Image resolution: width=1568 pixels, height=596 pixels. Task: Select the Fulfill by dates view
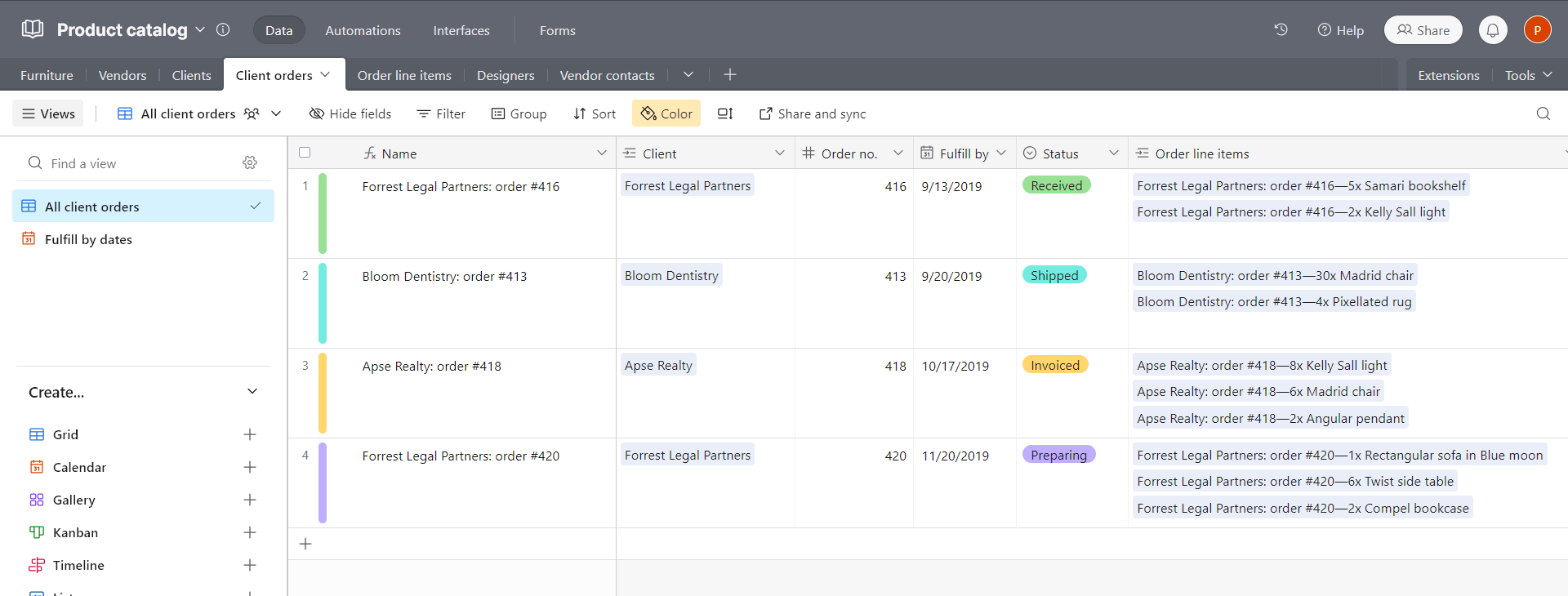(143, 239)
